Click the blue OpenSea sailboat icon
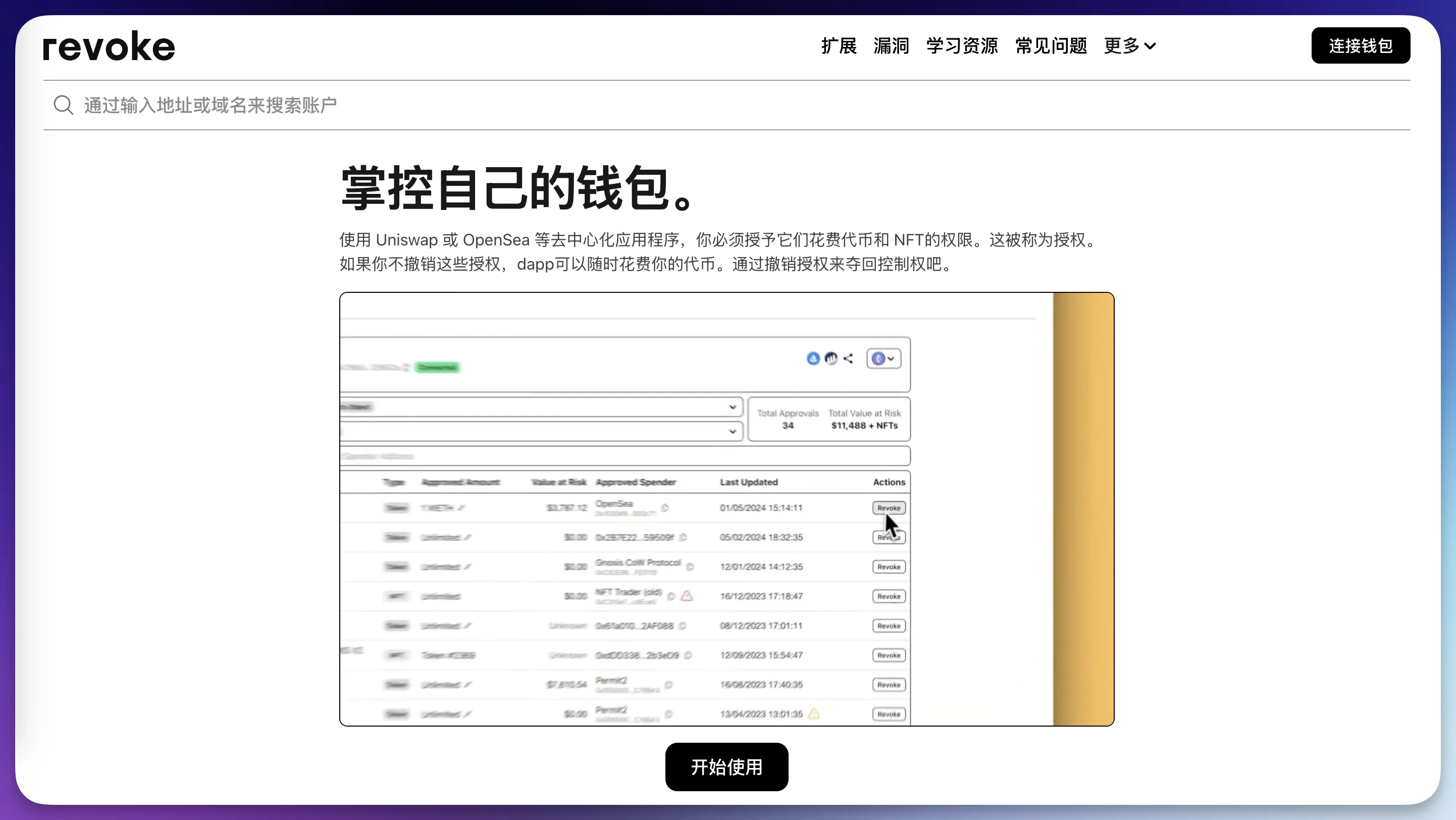Viewport: 1456px width, 820px height. tap(813, 359)
